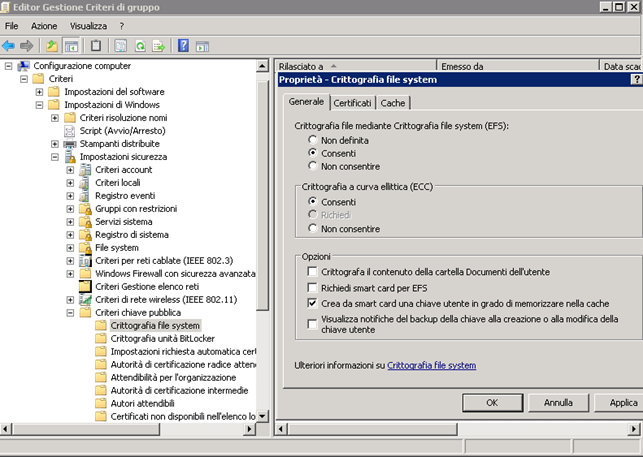The width and height of the screenshot is (643, 457).
Task: Click the Annulla button
Action: tap(558, 403)
